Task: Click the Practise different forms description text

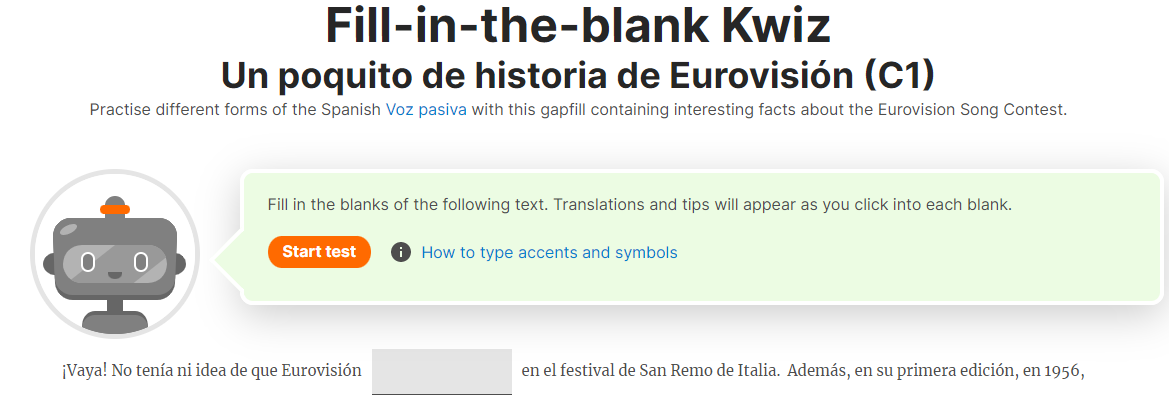Action: (579, 110)
